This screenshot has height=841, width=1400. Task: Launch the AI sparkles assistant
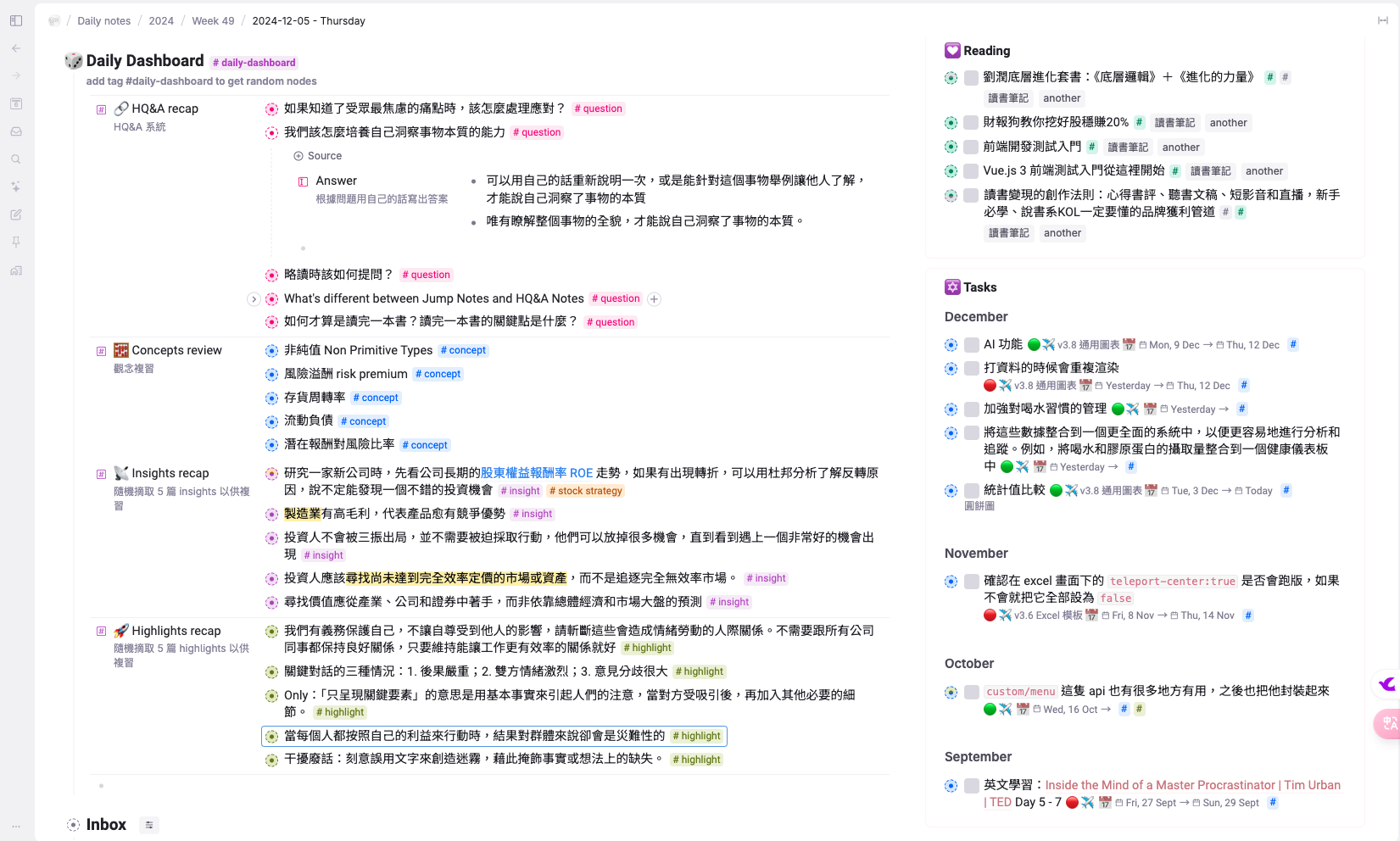(15, 187)
